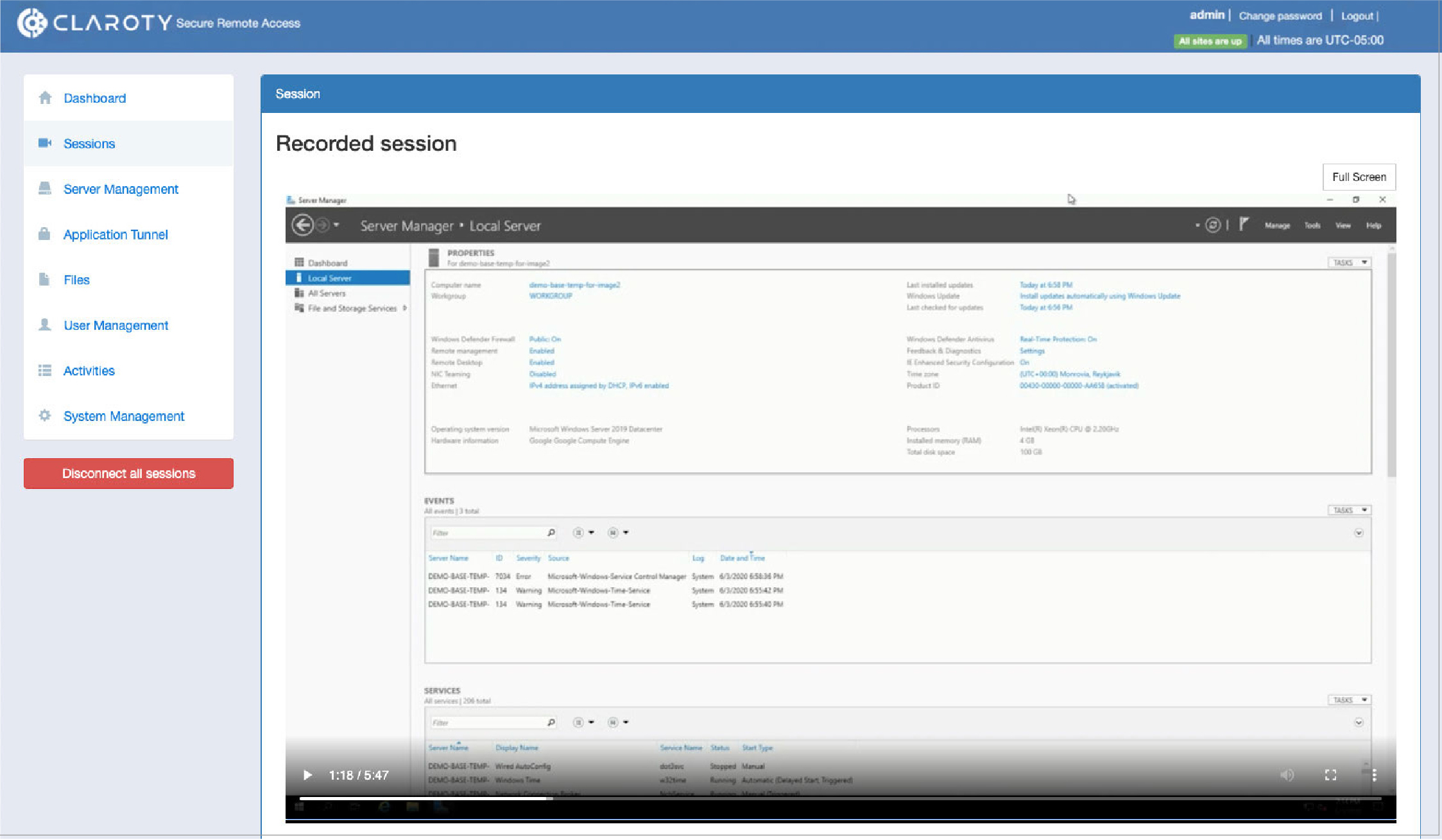
Task: Open the Tools menu
Action: (x=1312, y=225)
